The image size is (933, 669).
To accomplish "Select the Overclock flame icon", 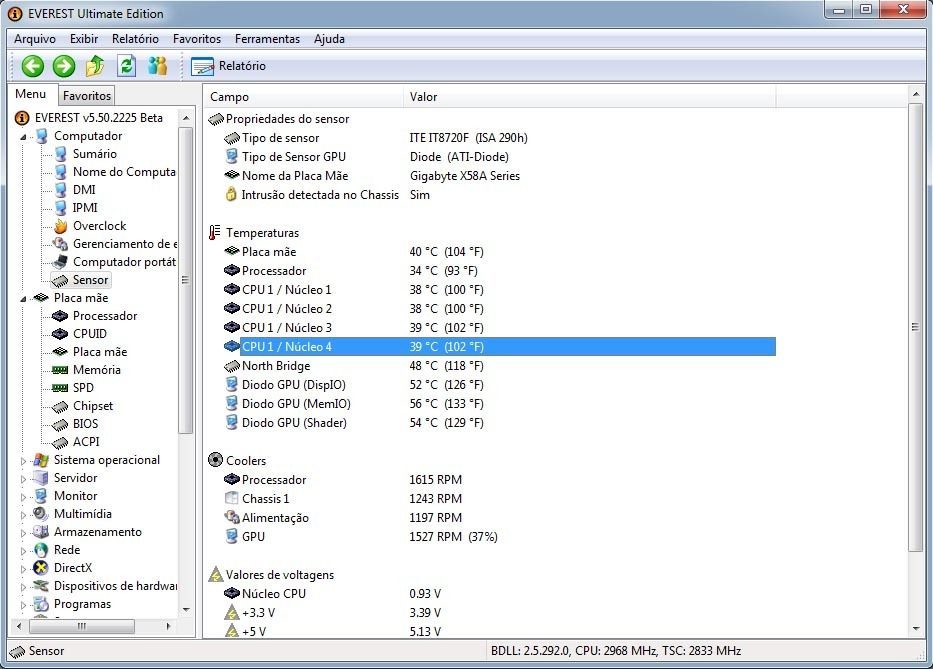I will click(x=60, y=226).
